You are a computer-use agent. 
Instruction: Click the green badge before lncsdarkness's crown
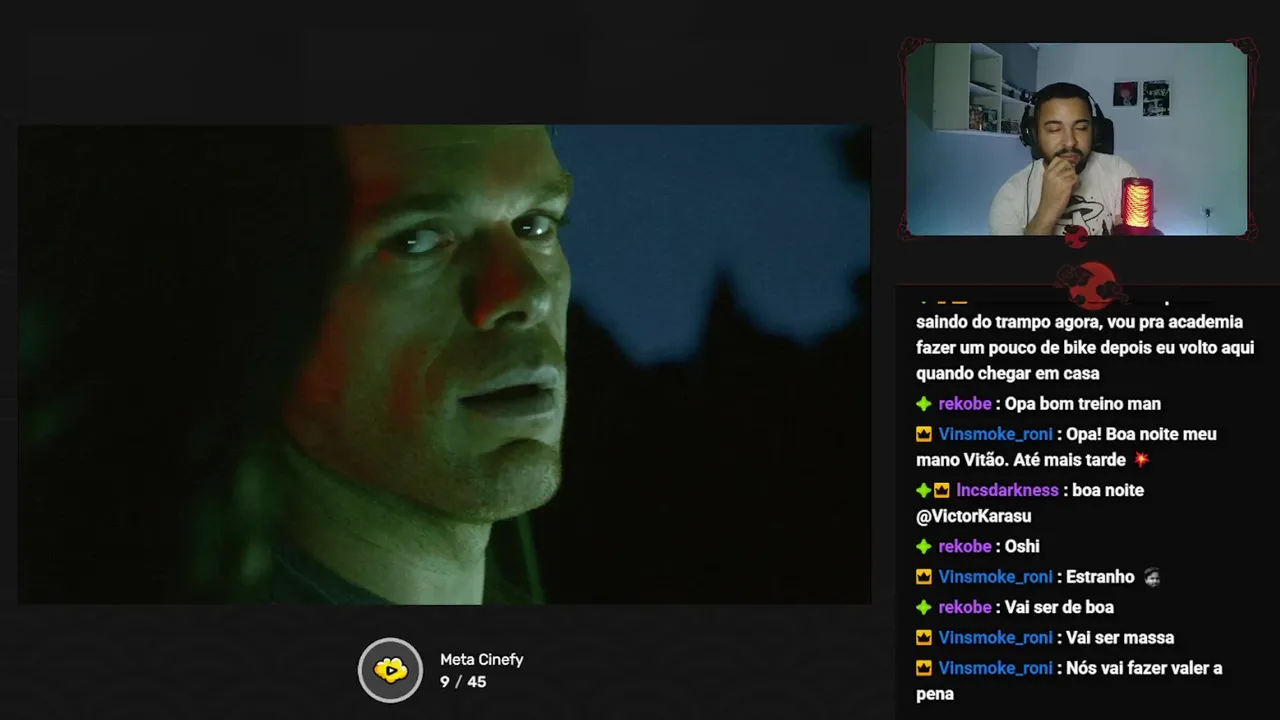click(924, 490)
